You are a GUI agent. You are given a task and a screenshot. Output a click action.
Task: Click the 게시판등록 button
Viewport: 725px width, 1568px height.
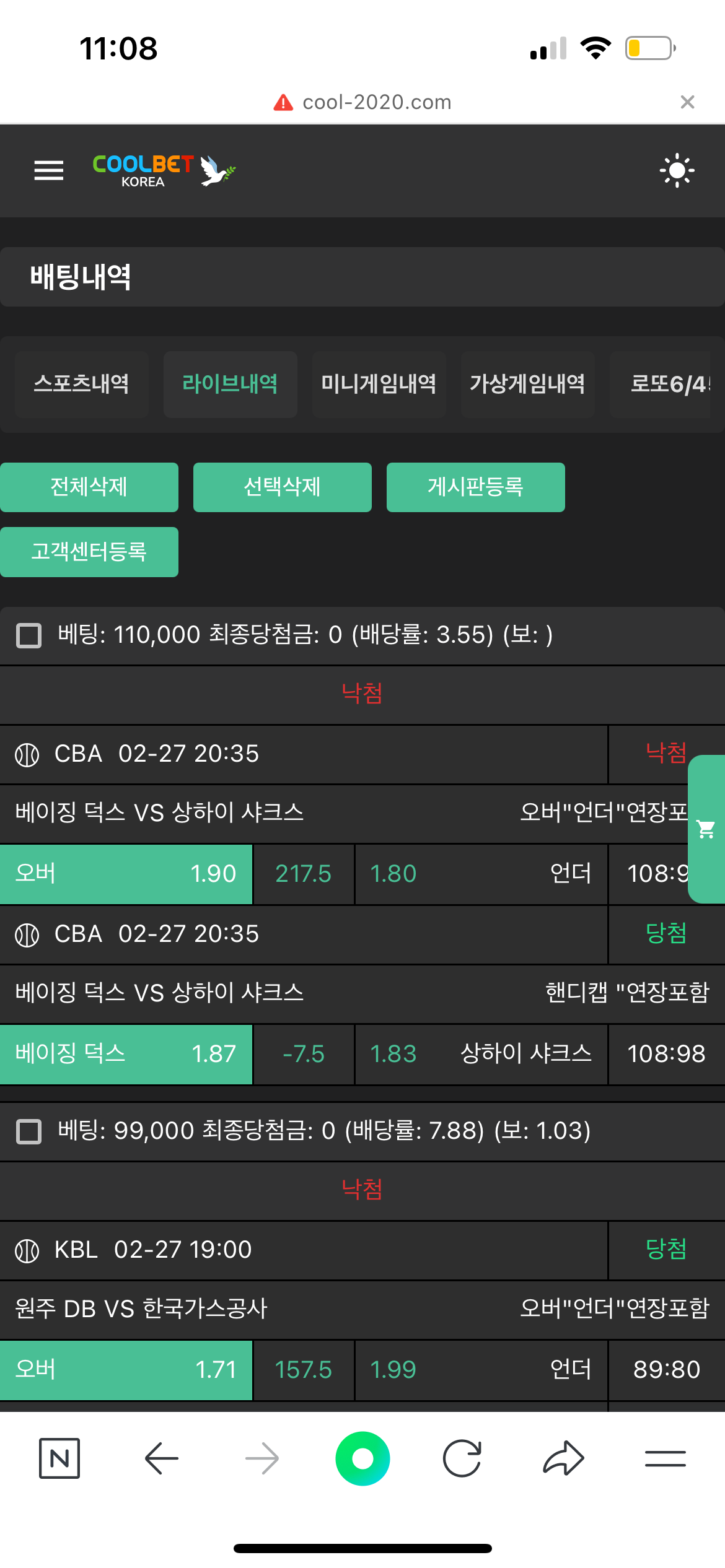[x=475, y=487]
